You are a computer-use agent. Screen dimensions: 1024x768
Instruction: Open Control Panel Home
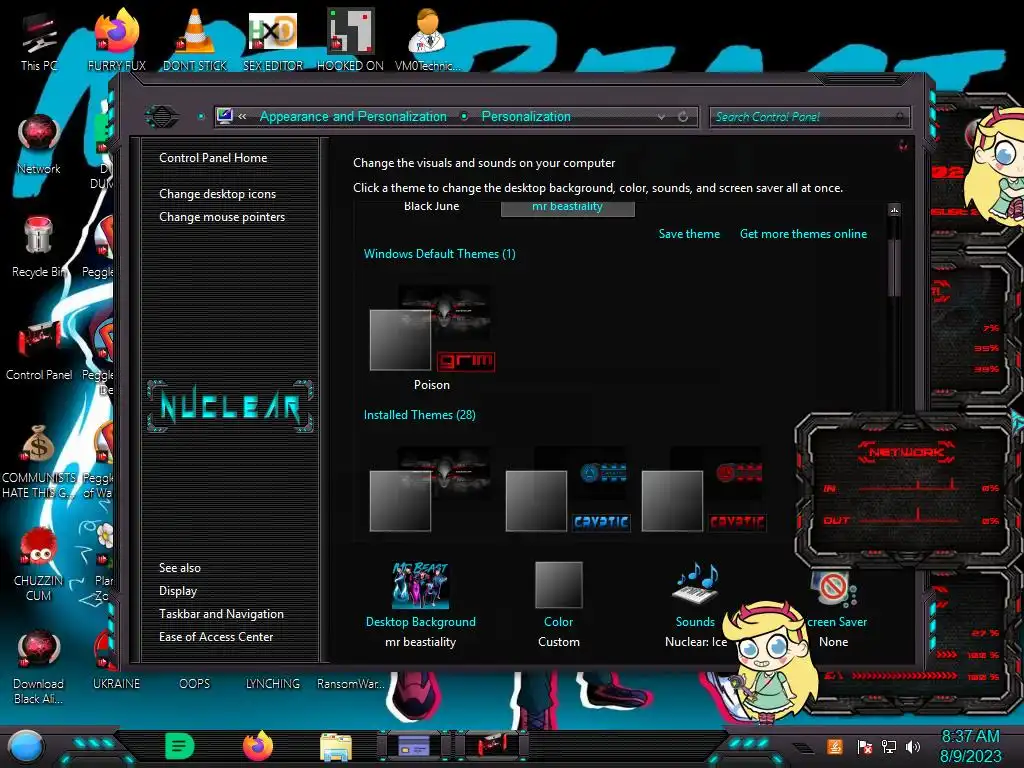pyautogui.click(x=213, y=157)
